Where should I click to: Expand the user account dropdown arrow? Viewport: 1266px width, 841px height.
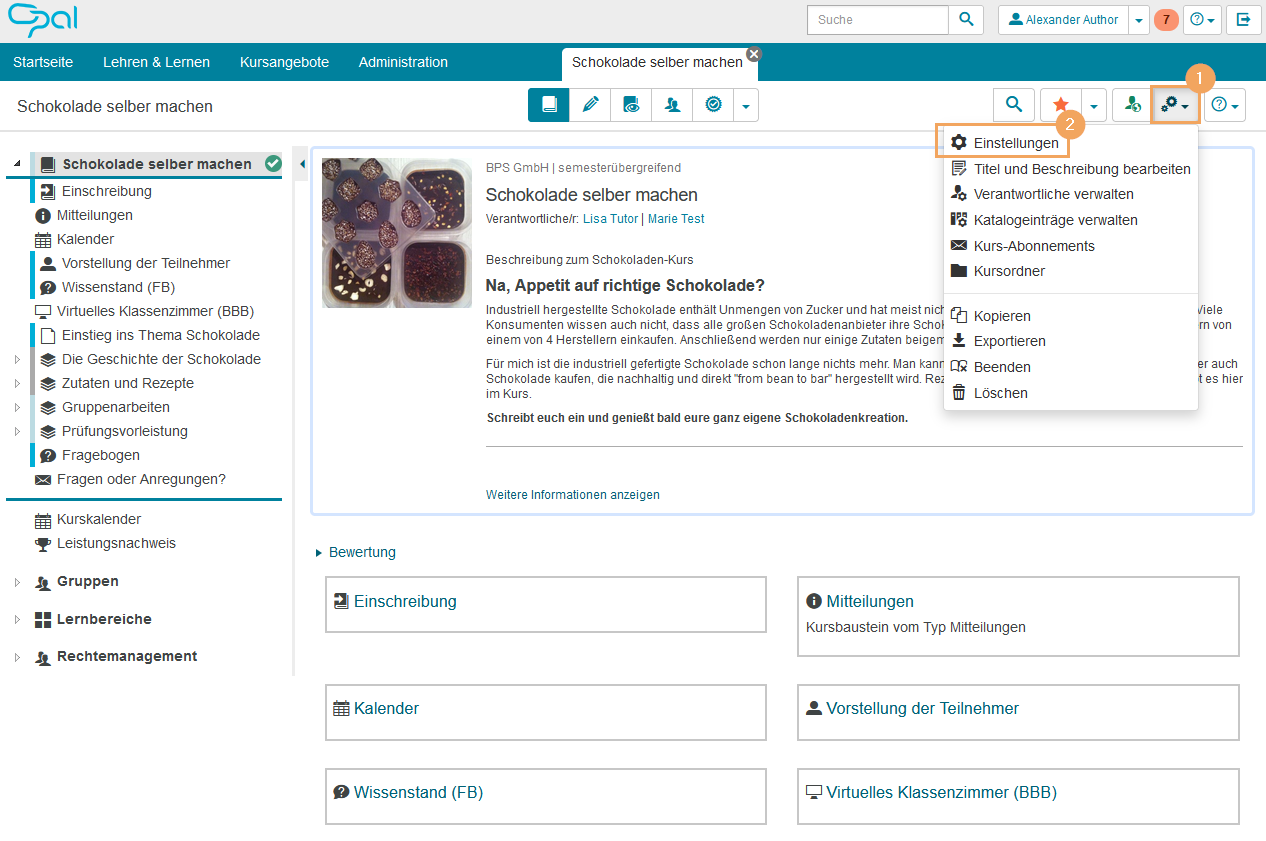(x=1139, y=19)
